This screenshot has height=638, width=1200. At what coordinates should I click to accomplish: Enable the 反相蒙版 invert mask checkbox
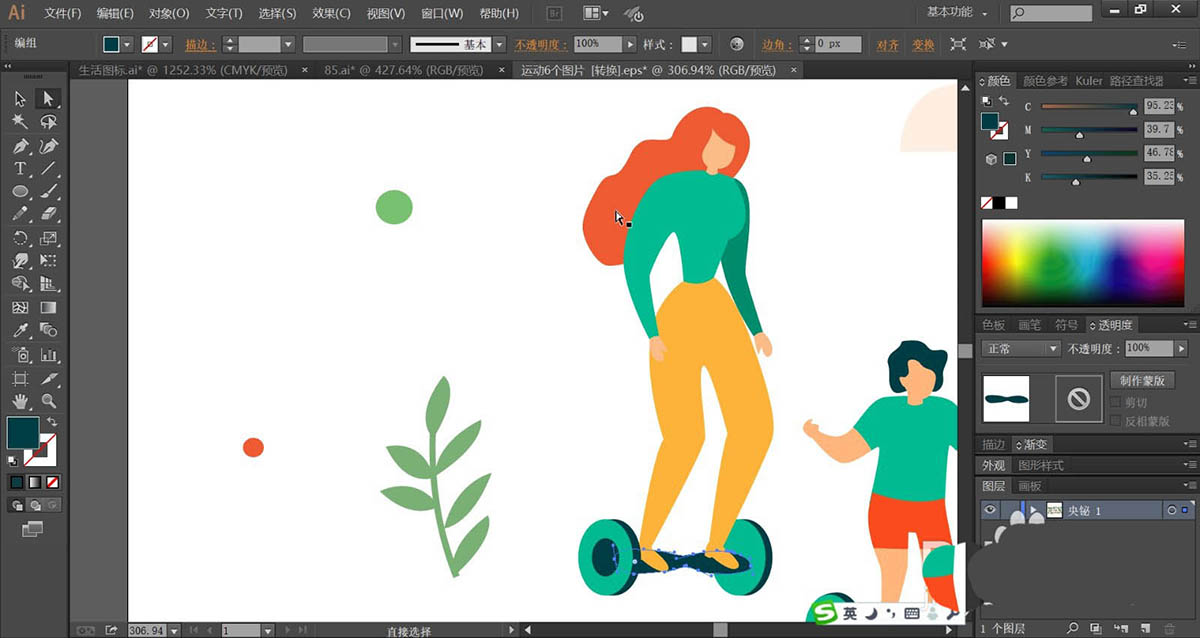coord(1116,421)
